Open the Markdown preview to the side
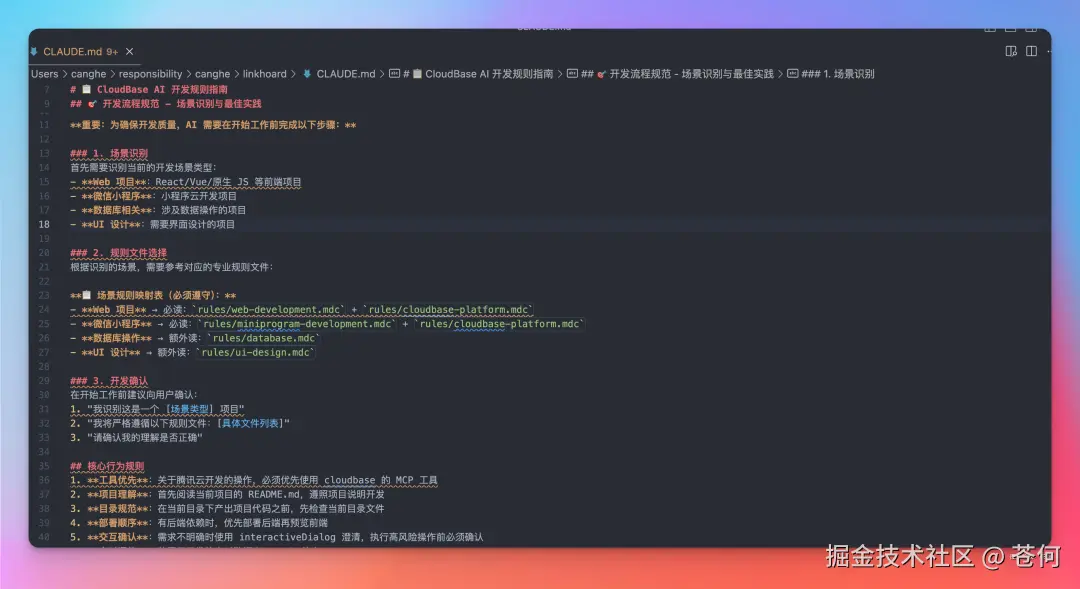1080x589 pixels. coord(1011,51)
